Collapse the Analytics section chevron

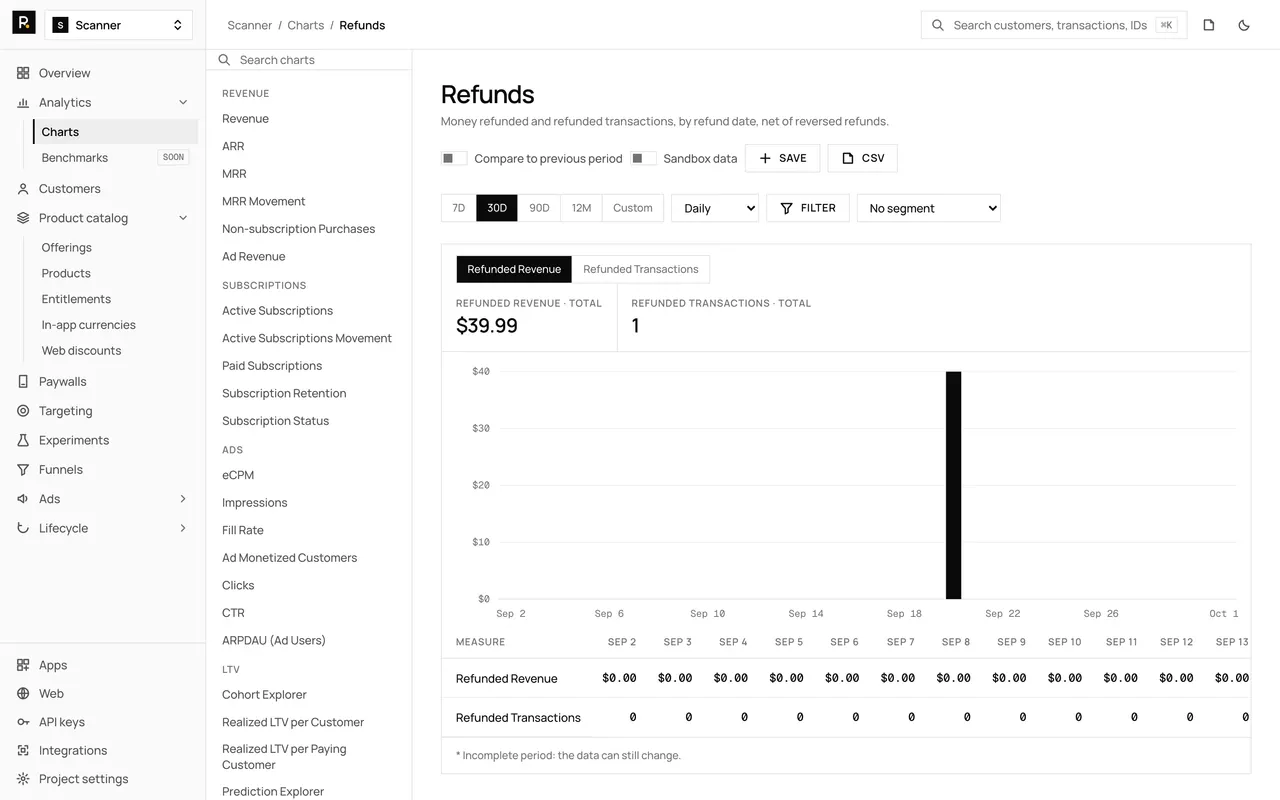[x=183, y=103]
